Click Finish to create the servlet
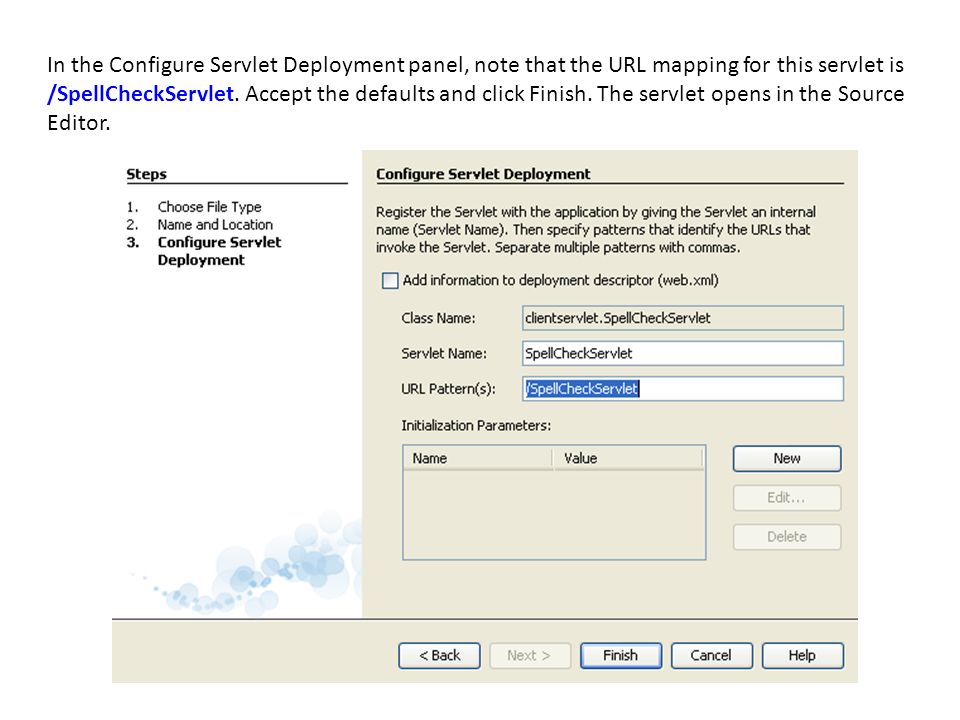This screenshot has width=960, height=720. coord(621,656)
